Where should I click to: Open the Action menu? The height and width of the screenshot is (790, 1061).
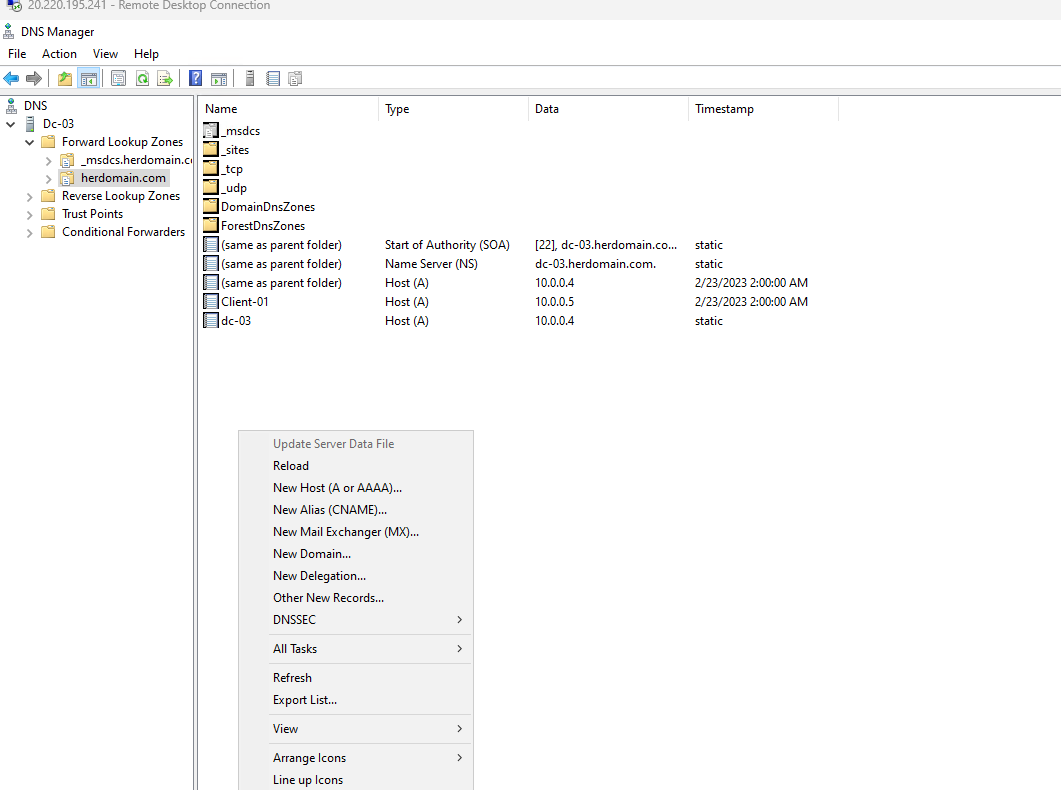[x=59, y=53]
